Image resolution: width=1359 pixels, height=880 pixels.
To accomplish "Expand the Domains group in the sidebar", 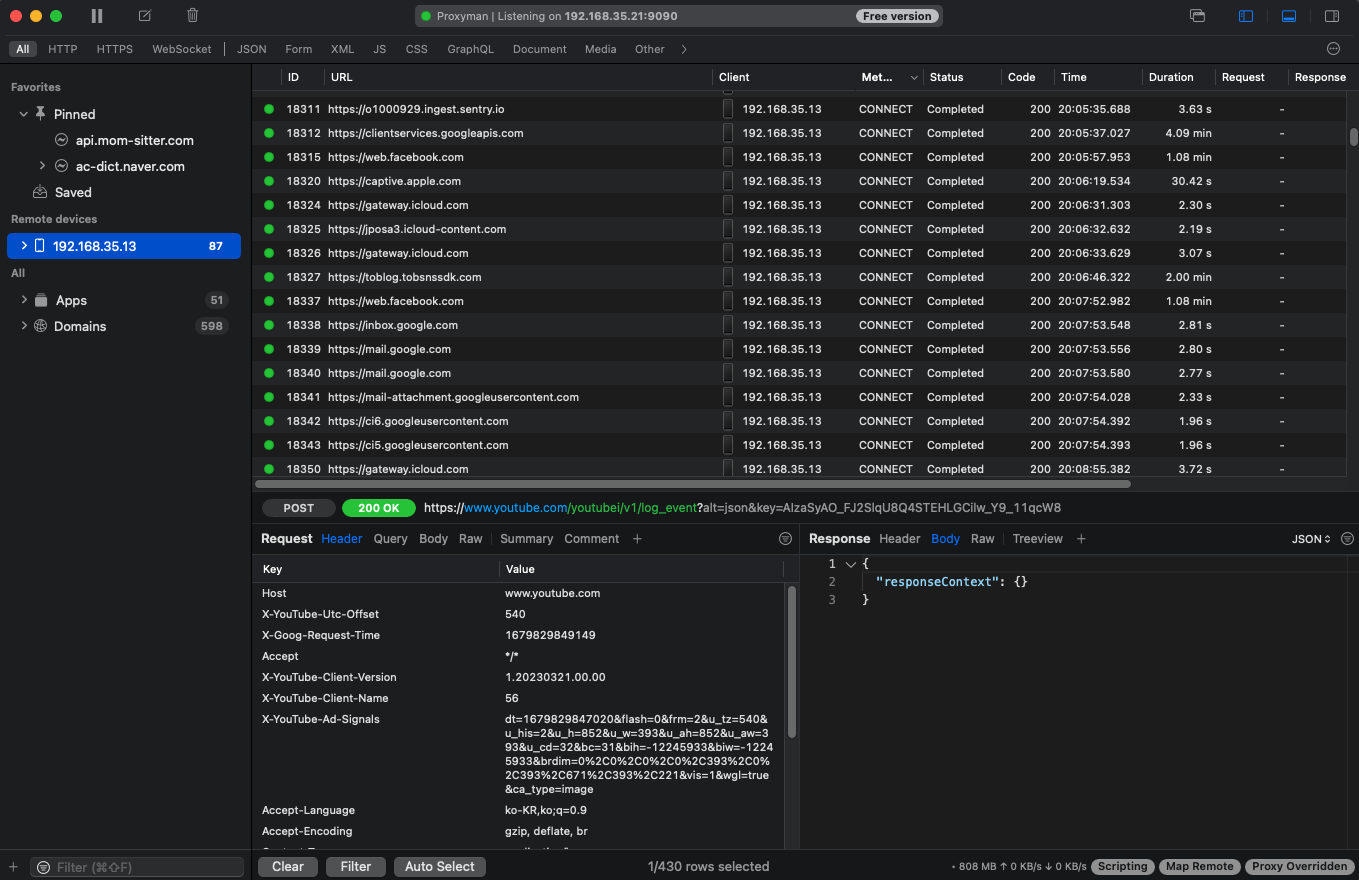I will pyautogui.click(x=24, y=326).
